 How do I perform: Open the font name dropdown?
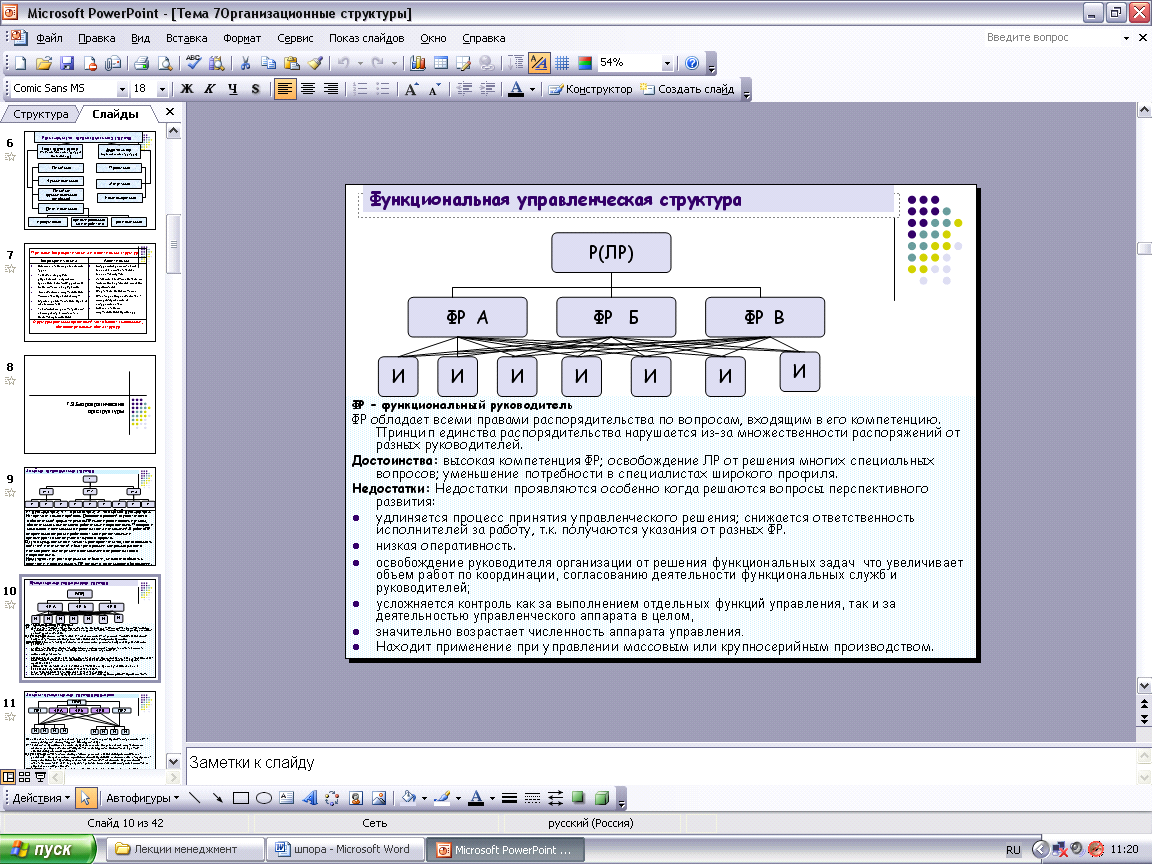[x=122, y=89]
